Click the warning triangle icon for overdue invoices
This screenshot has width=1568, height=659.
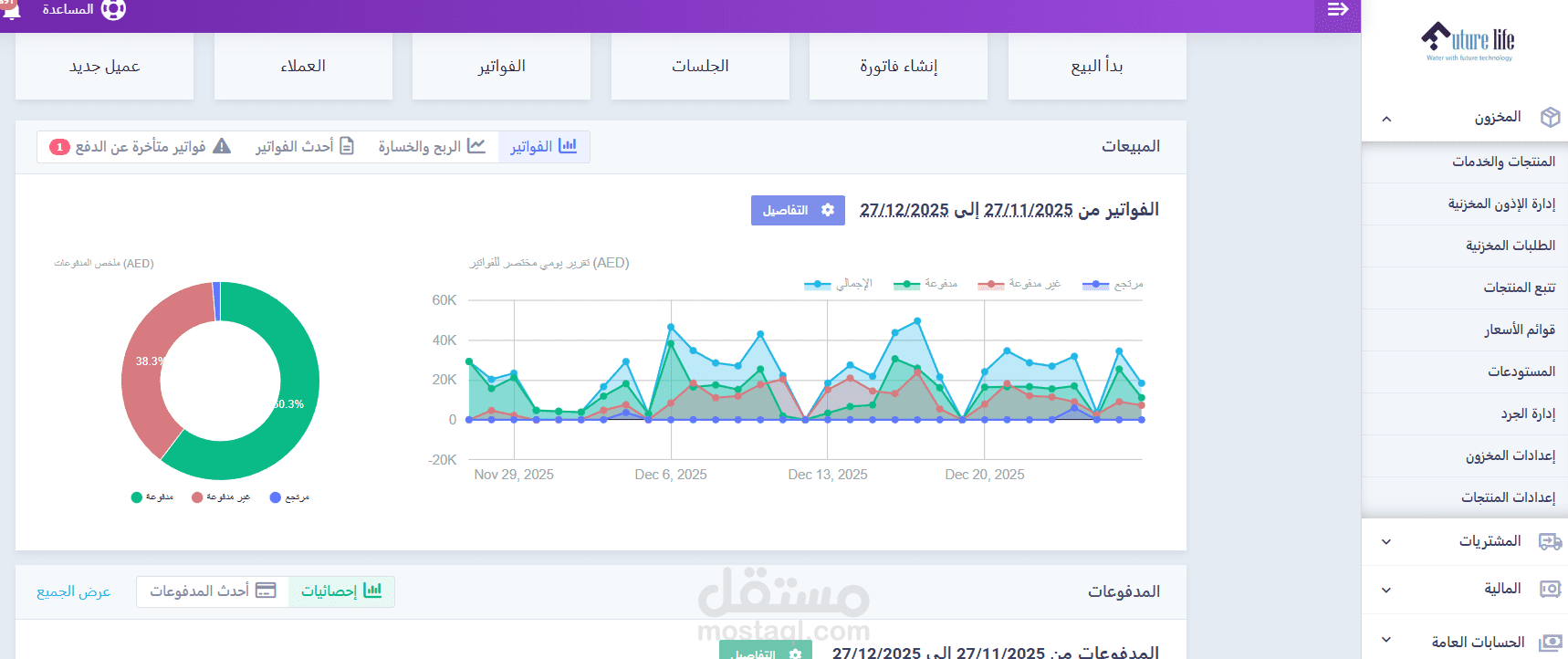(222, 146)
